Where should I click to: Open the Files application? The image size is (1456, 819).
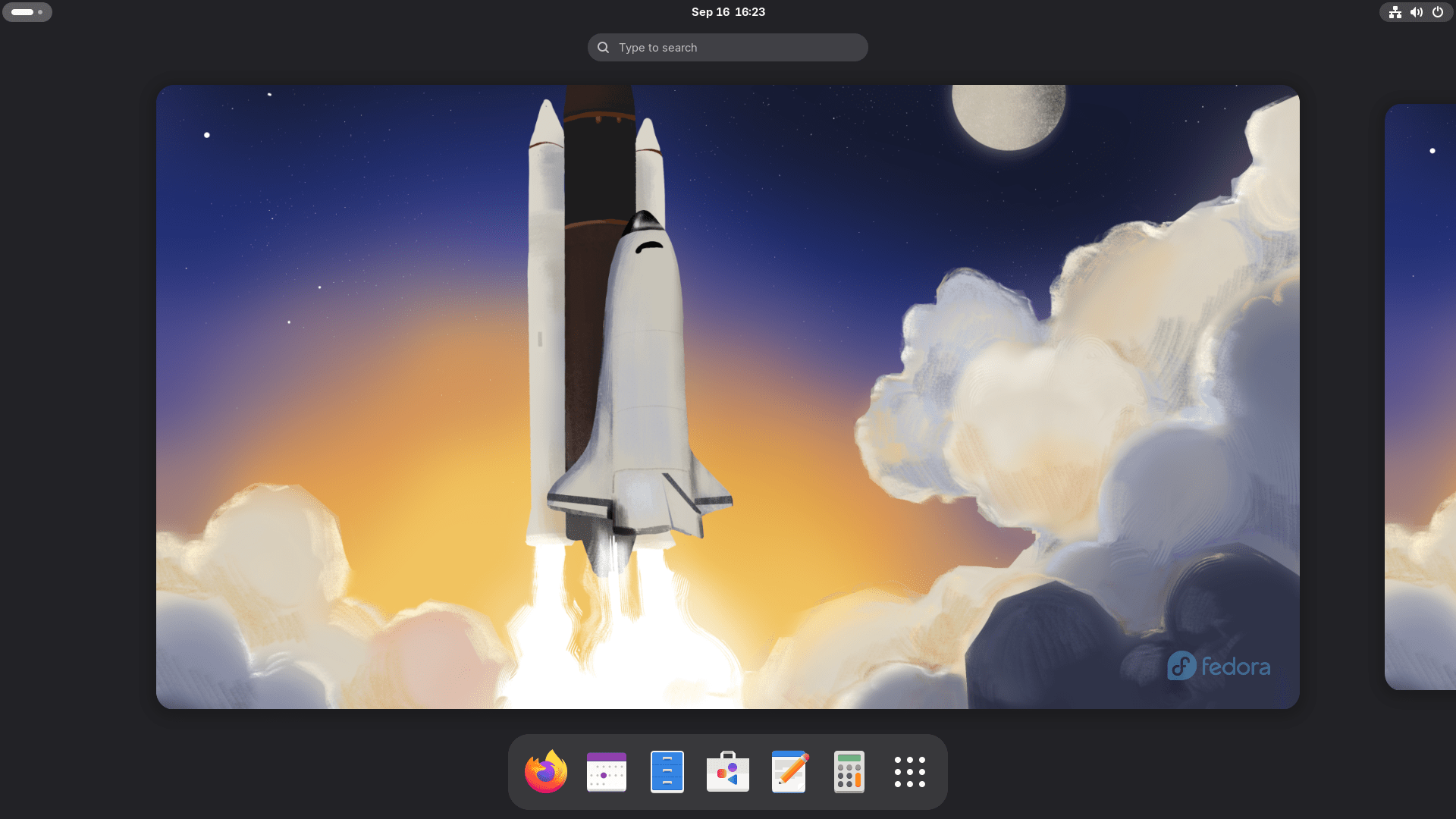[x=667, y=771]
